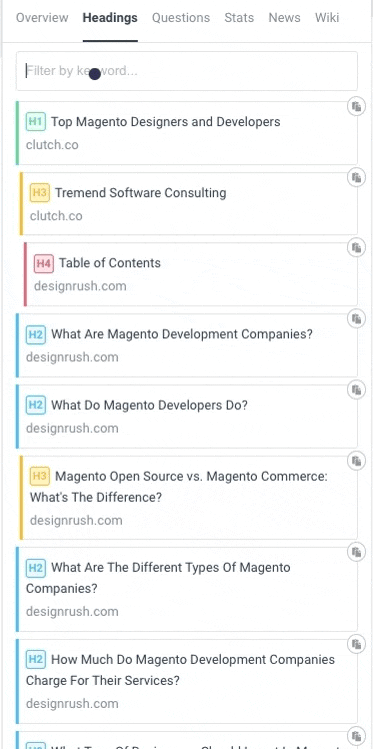
Task: Open 'What Do Magento Developers Do?' heading card
Action: (x=187, y=417)
